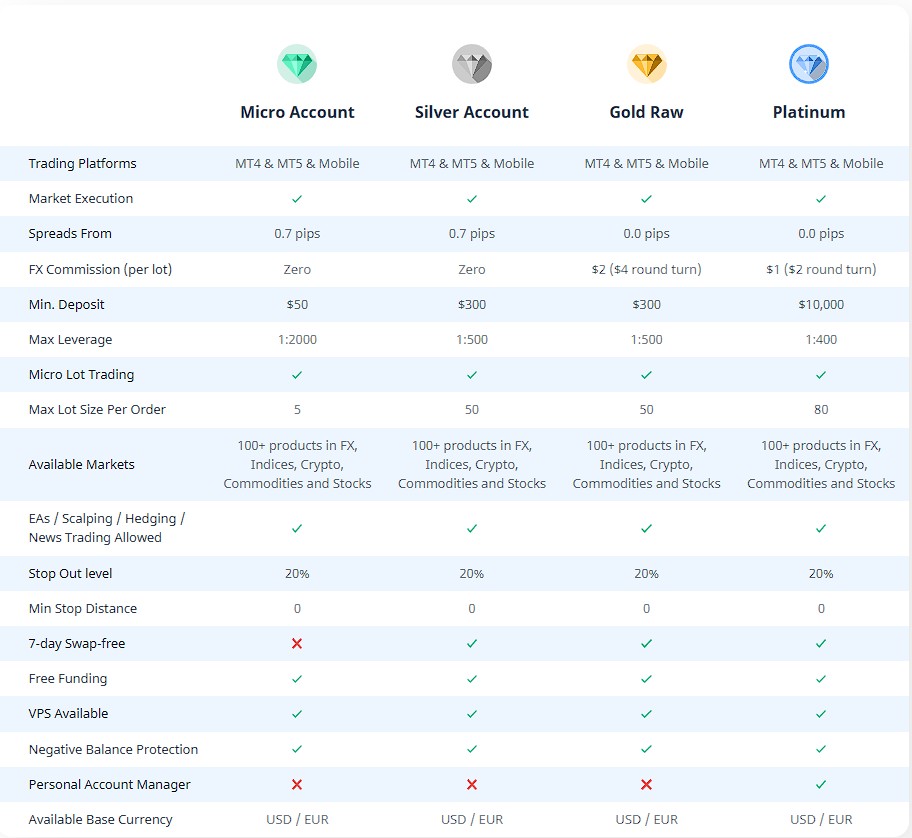The width and height of the screenshot is (912, 838).
Task: Click Gold Raw's $2 commission cell
Action: (646, 270)
